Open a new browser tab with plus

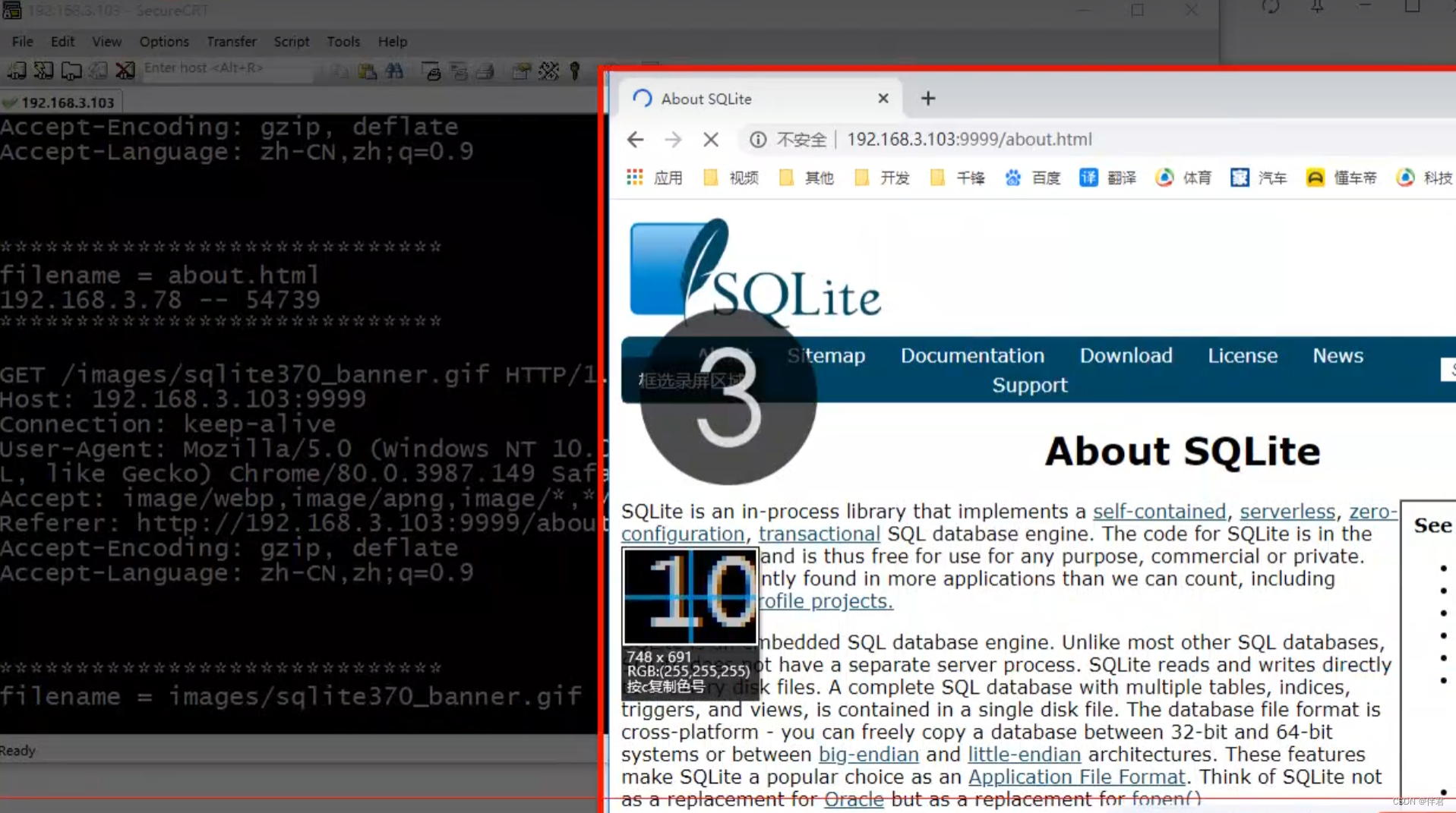[928, 99]
